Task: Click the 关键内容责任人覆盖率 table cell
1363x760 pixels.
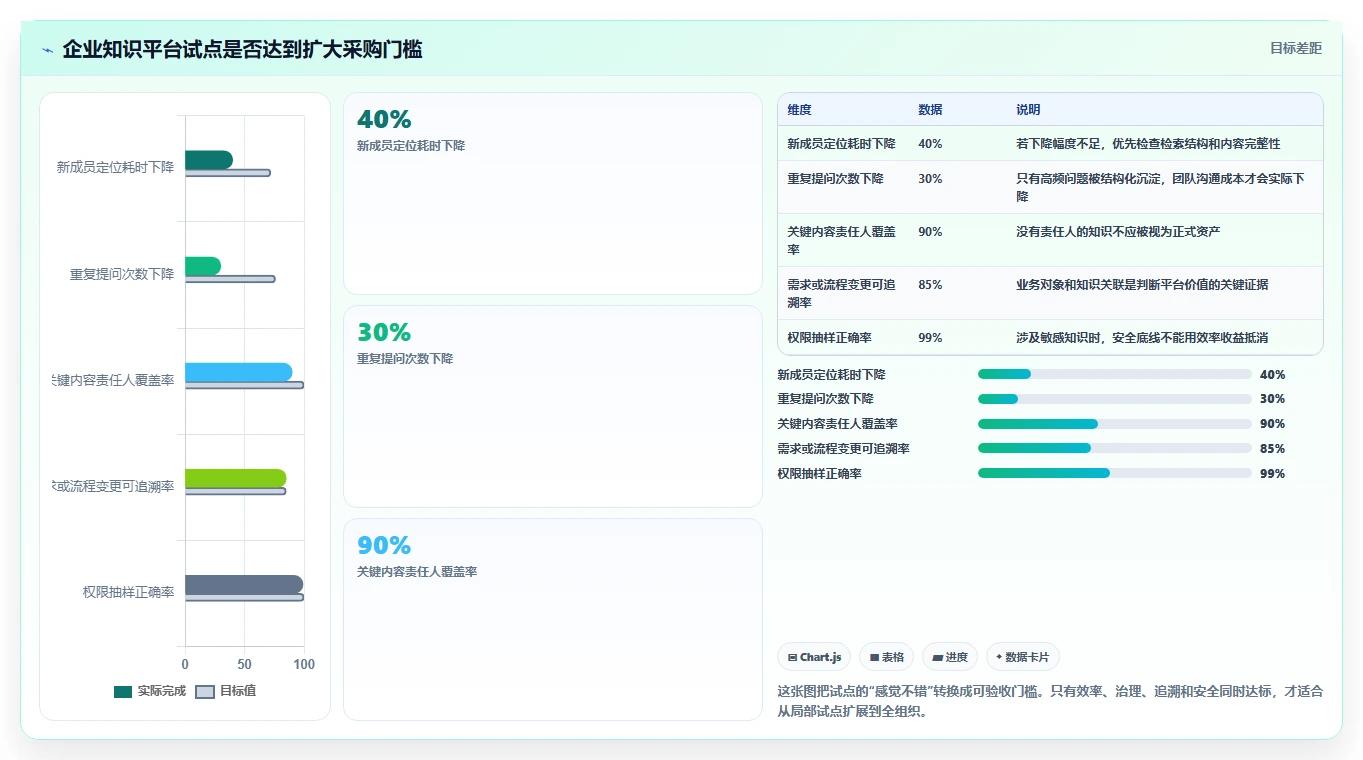Action: 841,240
